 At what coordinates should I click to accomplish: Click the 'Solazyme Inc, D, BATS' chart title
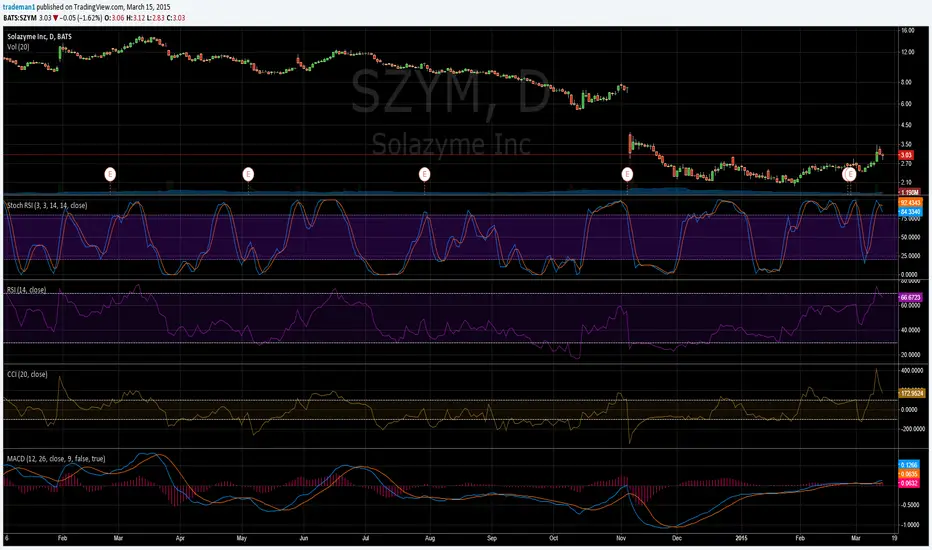coord(39,37)
